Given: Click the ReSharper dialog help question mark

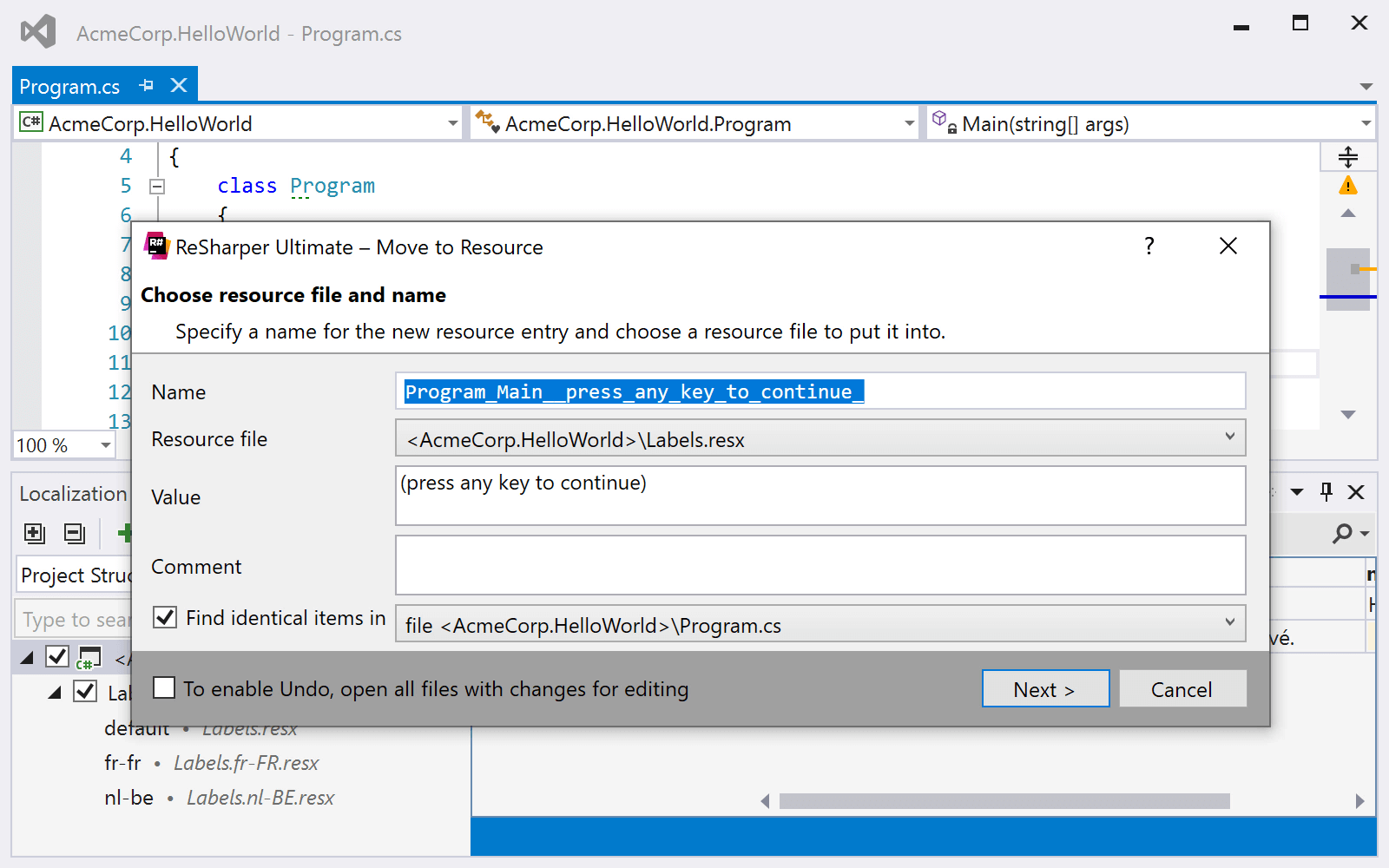Looking at the screenshot, I should [x=1149, y=247].
